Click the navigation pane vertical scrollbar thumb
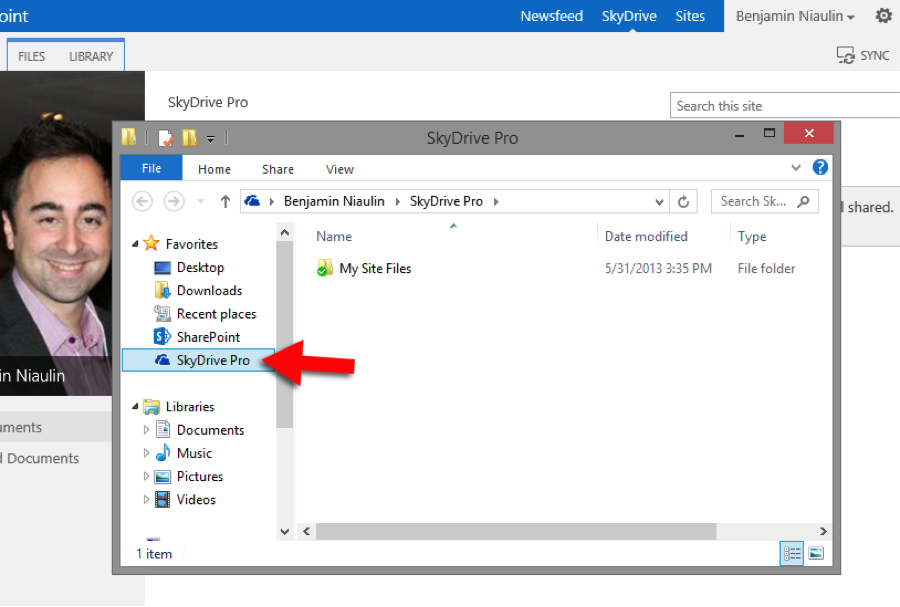Image resolution: width=900 pixels, height=607 pixels. click(x=284, y=334)
